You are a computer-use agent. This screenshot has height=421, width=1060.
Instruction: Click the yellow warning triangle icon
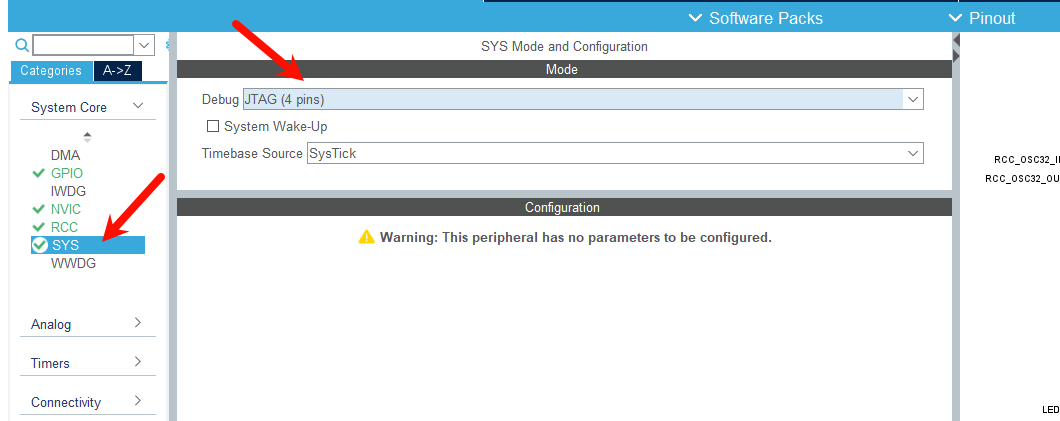[x=366, y=237]
